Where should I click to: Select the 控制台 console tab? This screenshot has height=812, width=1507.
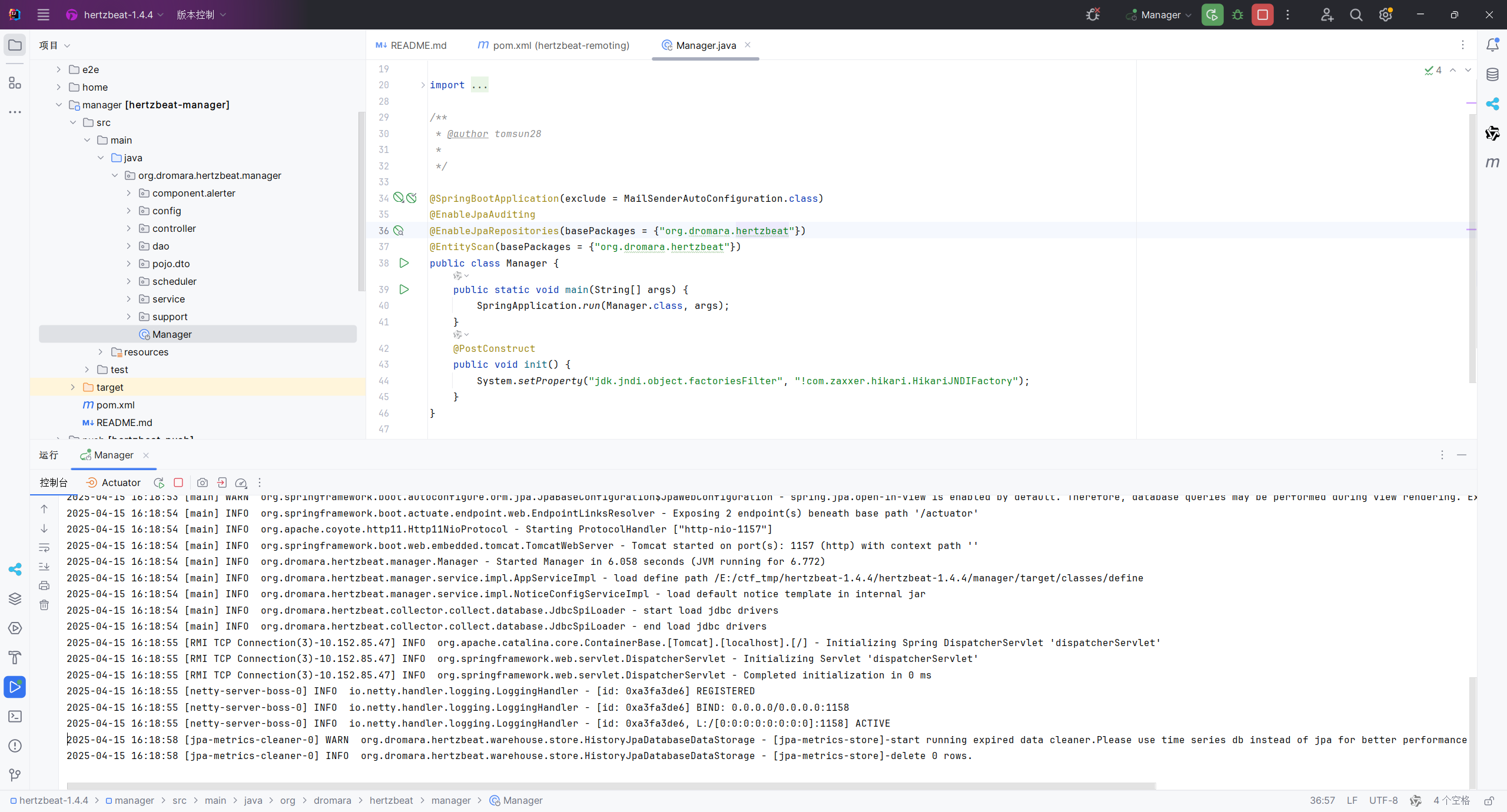[54, 482]
